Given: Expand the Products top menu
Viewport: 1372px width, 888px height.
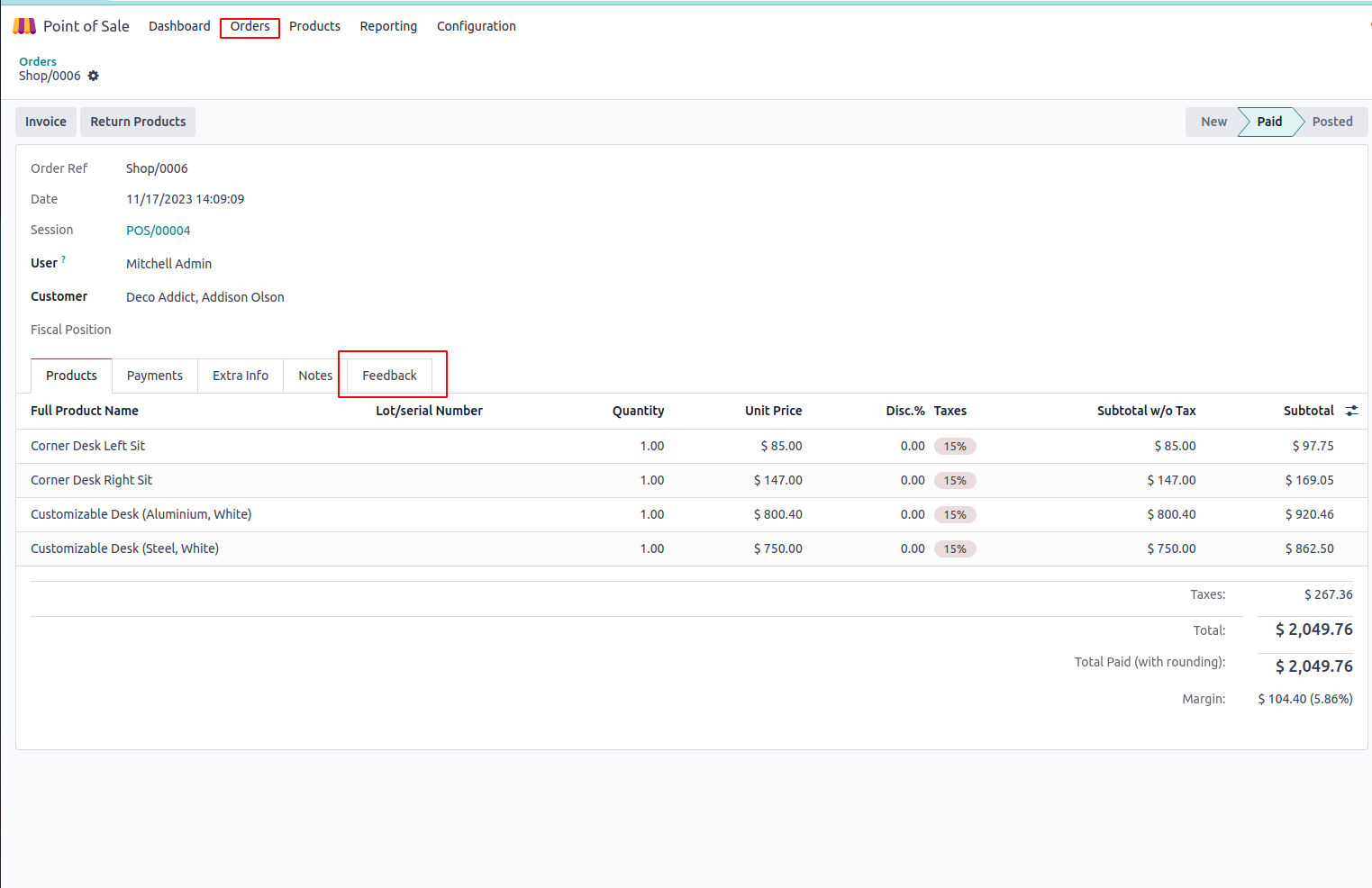Looking at the screenshot, I should (x=314, y=26).
